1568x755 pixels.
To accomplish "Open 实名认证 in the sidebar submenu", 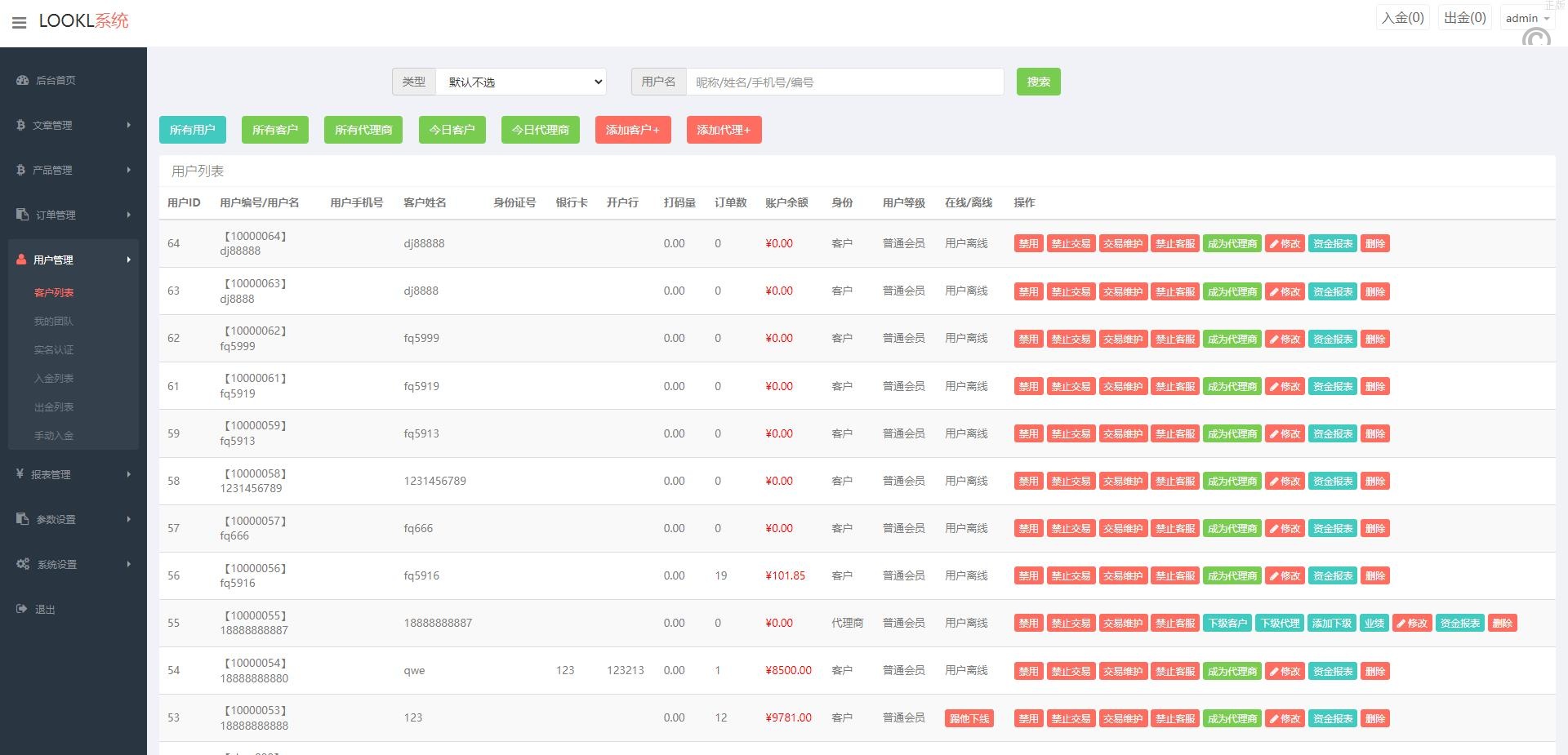I will point(54,349).
